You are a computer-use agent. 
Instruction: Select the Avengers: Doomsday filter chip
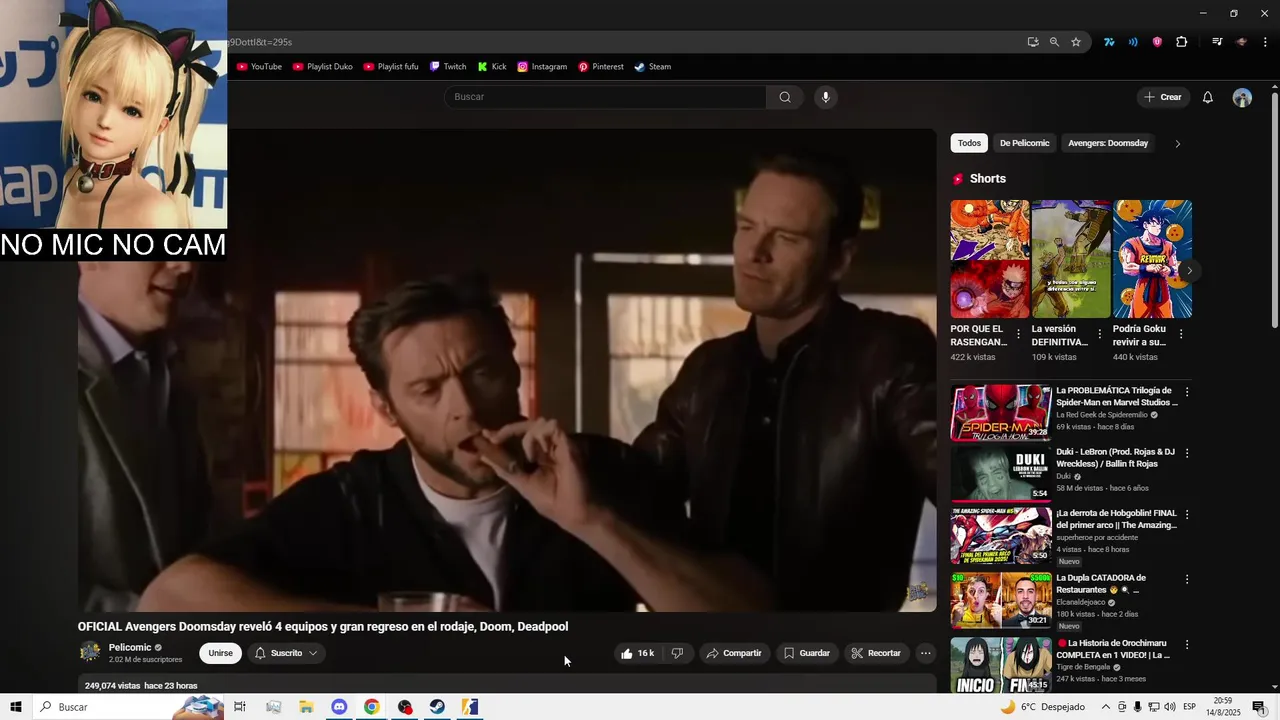[1108, 143]
